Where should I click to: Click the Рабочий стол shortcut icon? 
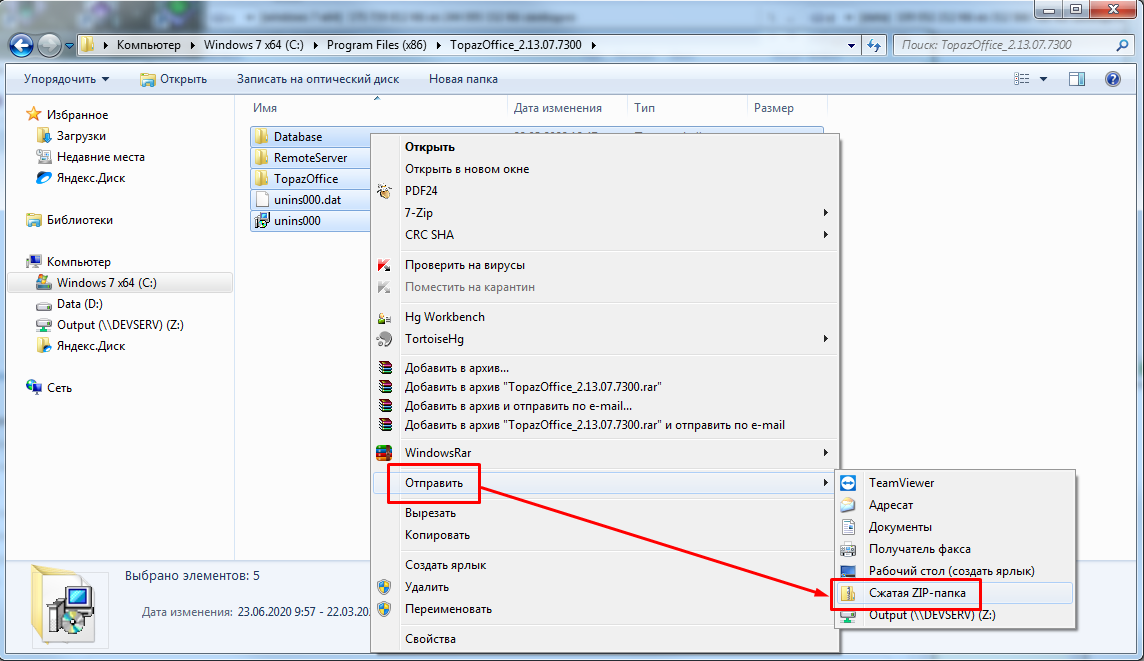(x=848, y=571)
